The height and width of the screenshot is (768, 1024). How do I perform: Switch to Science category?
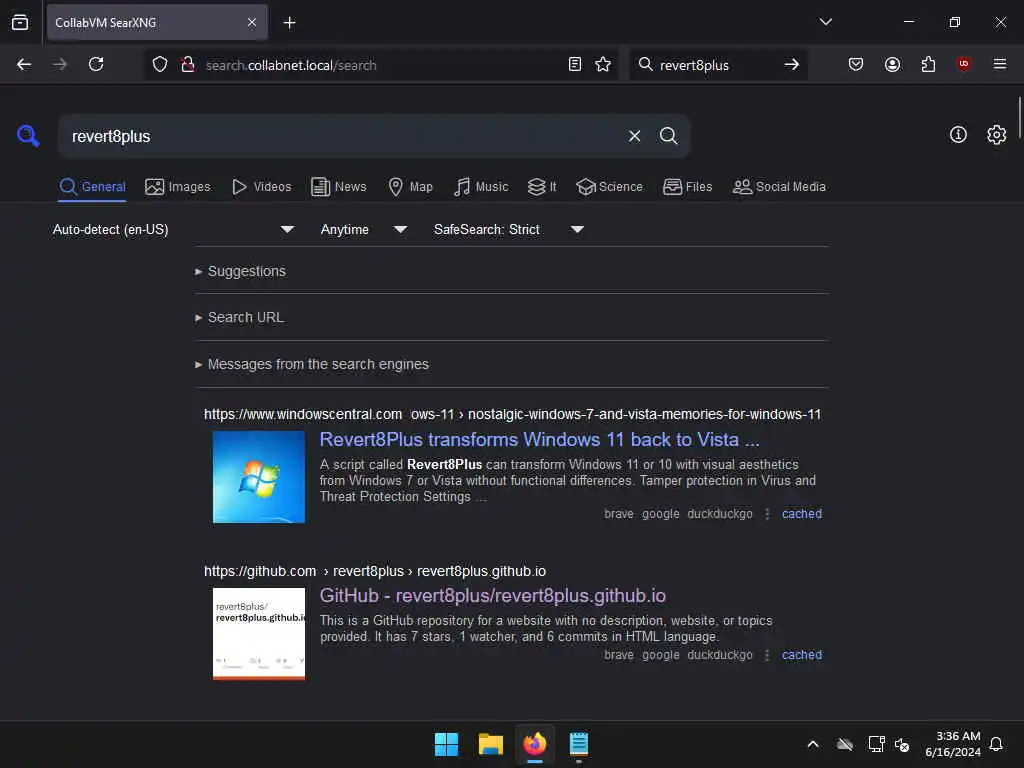click(x=609, y=187)
